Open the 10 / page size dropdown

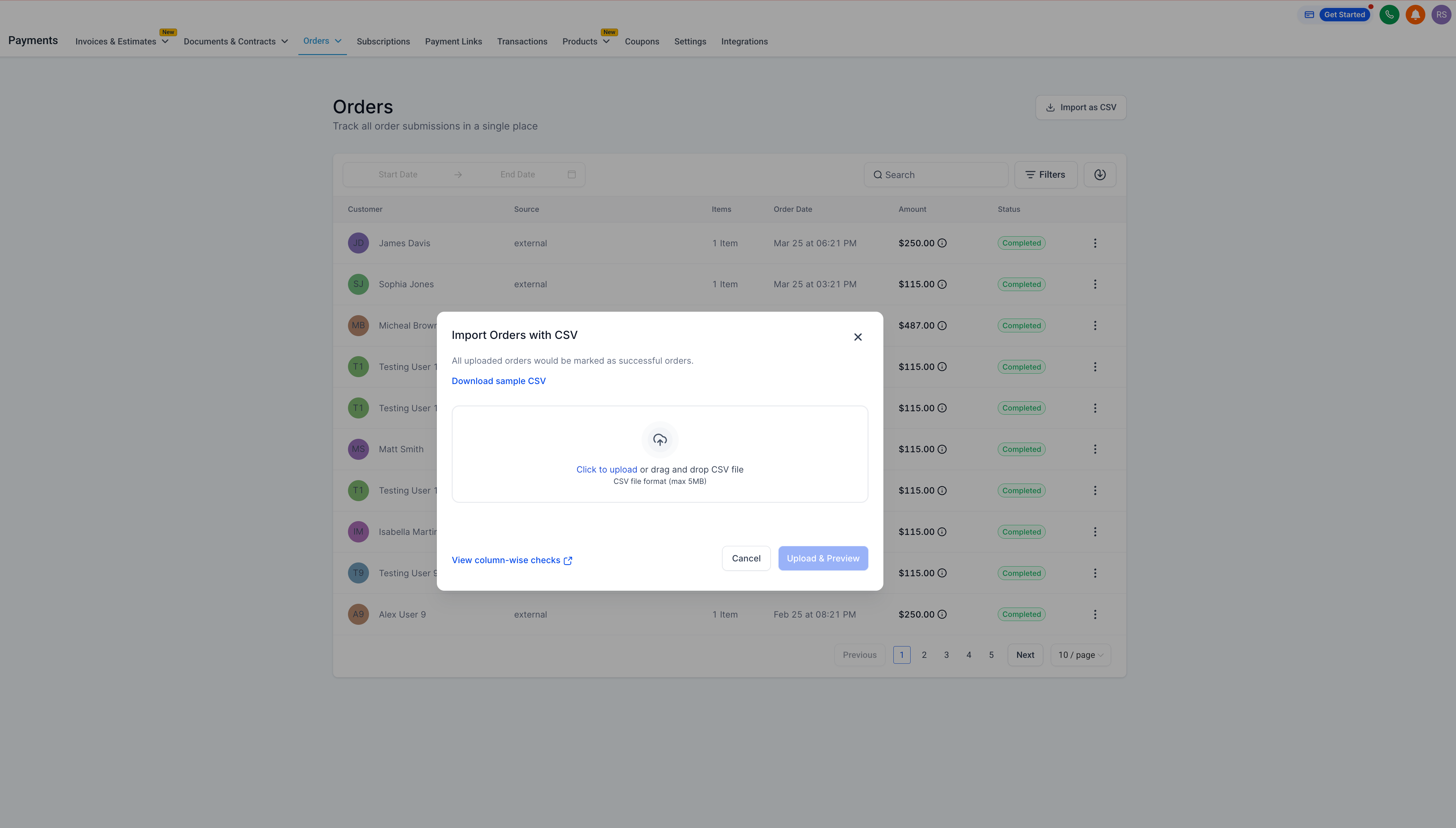click(x=1080, y=655)
